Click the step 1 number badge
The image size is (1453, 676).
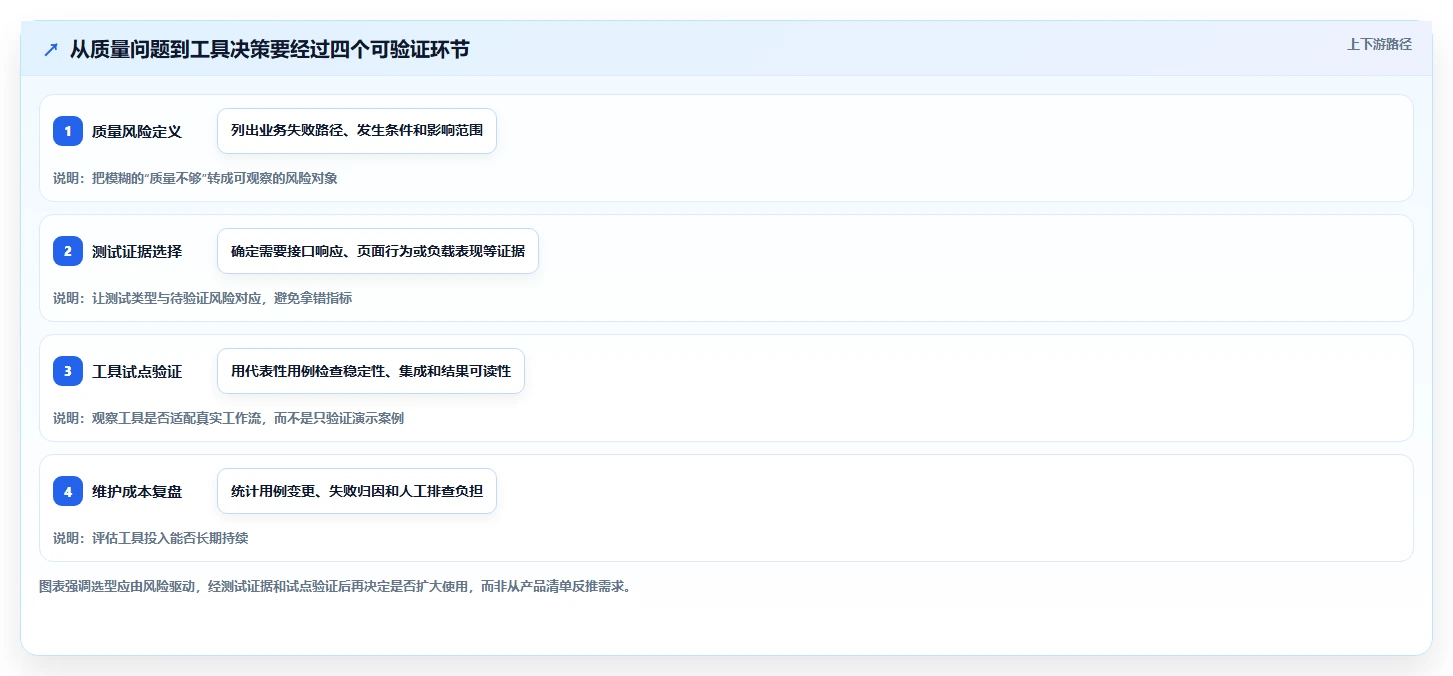[x=68, y=131]
